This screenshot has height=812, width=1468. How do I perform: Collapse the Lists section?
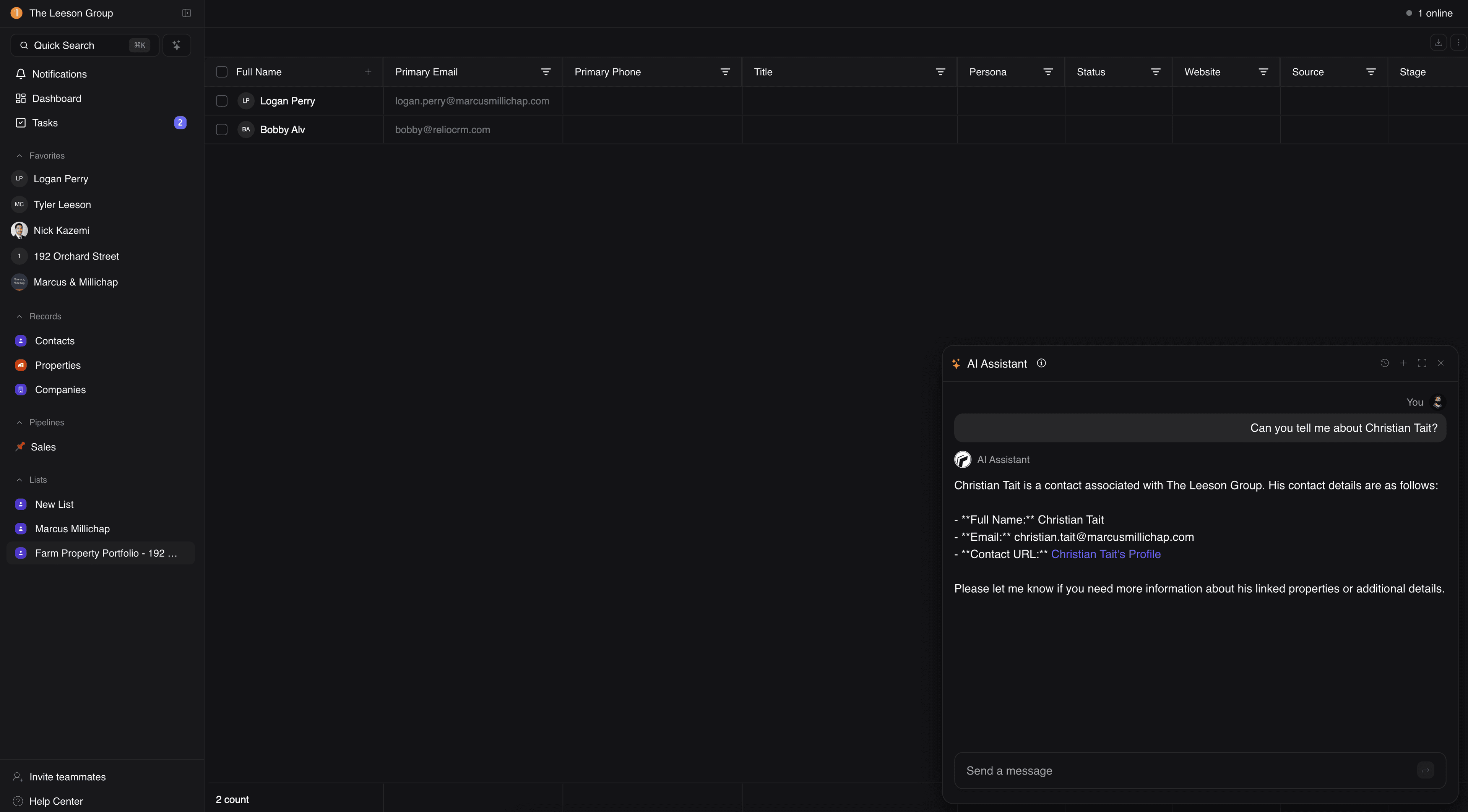point(19,480)
